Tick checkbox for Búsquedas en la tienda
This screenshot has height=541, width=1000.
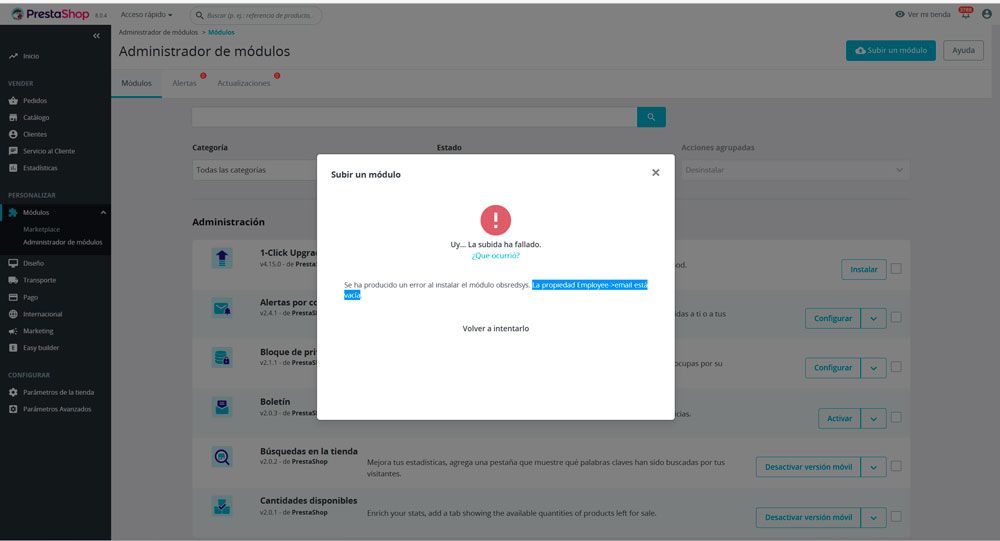click(x=896, y=466)
